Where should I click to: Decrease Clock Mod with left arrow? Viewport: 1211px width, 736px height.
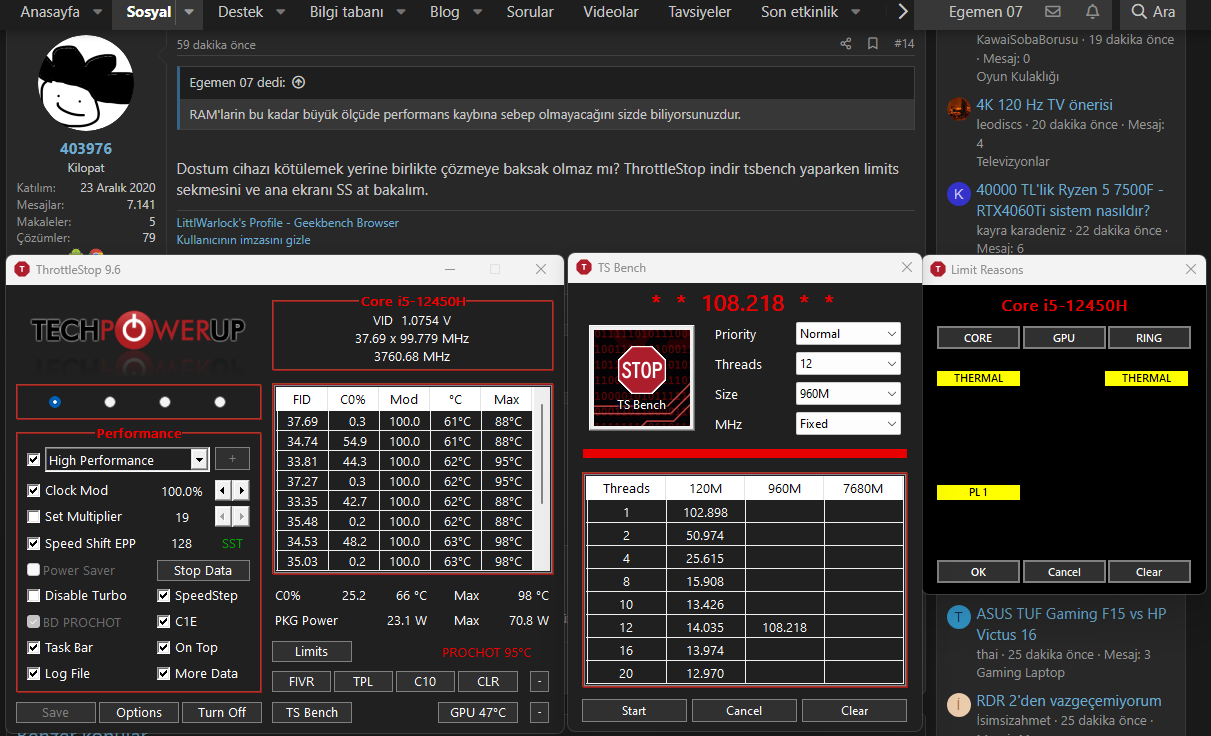pyautogui.click(x=223, y=491)
